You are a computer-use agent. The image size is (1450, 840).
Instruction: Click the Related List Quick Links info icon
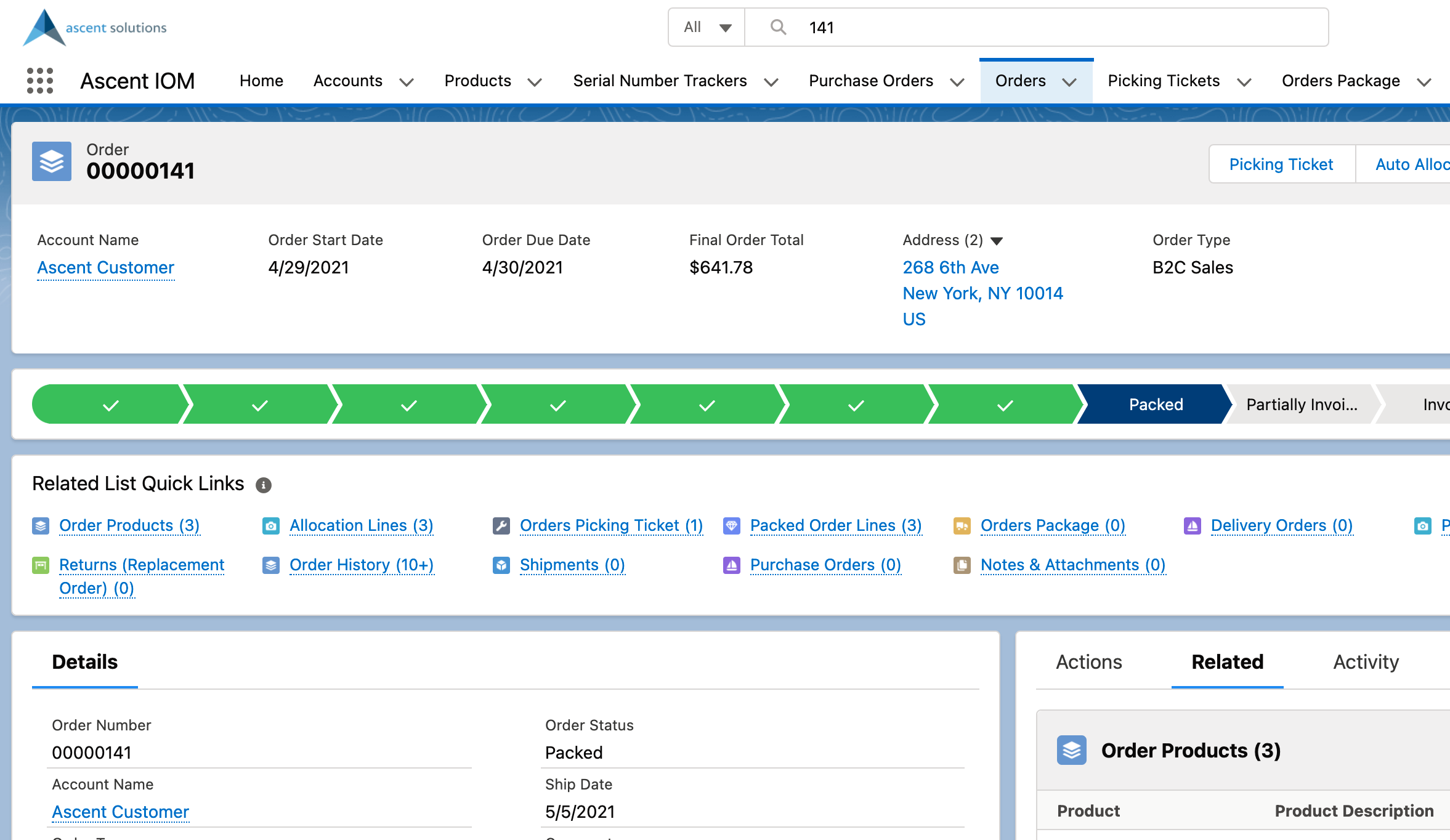[264, 485]
